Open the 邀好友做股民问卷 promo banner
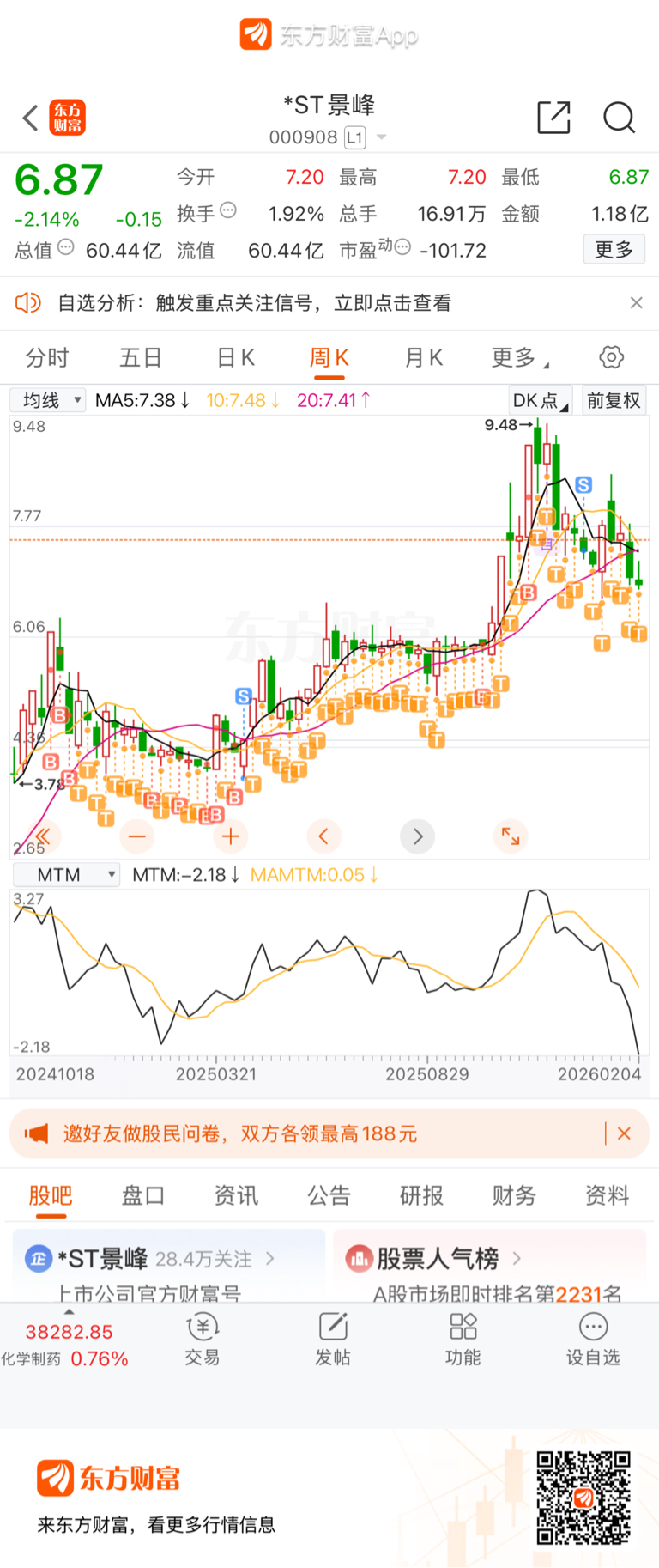 329,1133
